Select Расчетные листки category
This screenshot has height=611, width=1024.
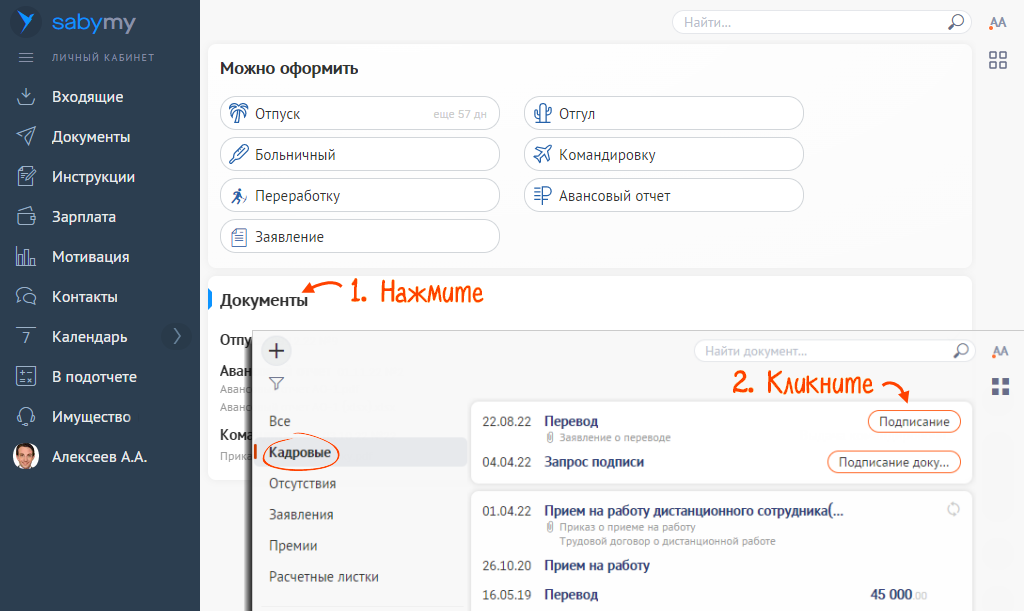pos(323,577)
